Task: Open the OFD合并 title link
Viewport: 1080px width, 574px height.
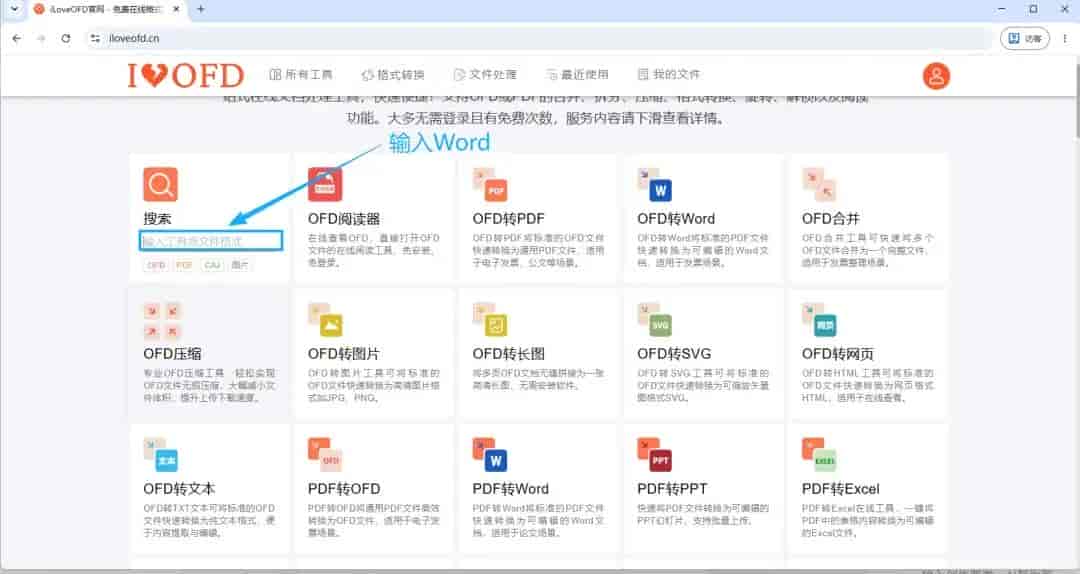Action: coord(831,219)
